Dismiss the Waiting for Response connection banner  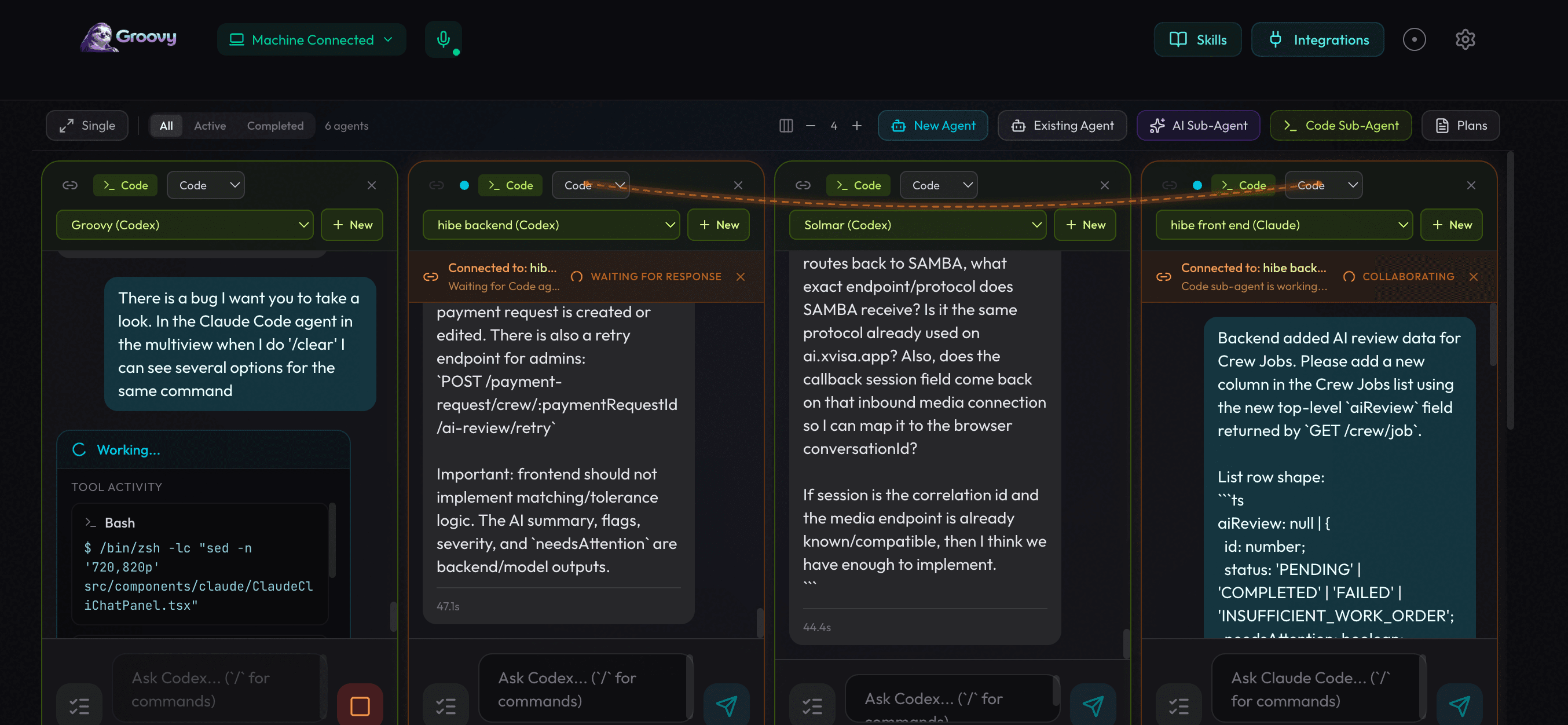740,276
